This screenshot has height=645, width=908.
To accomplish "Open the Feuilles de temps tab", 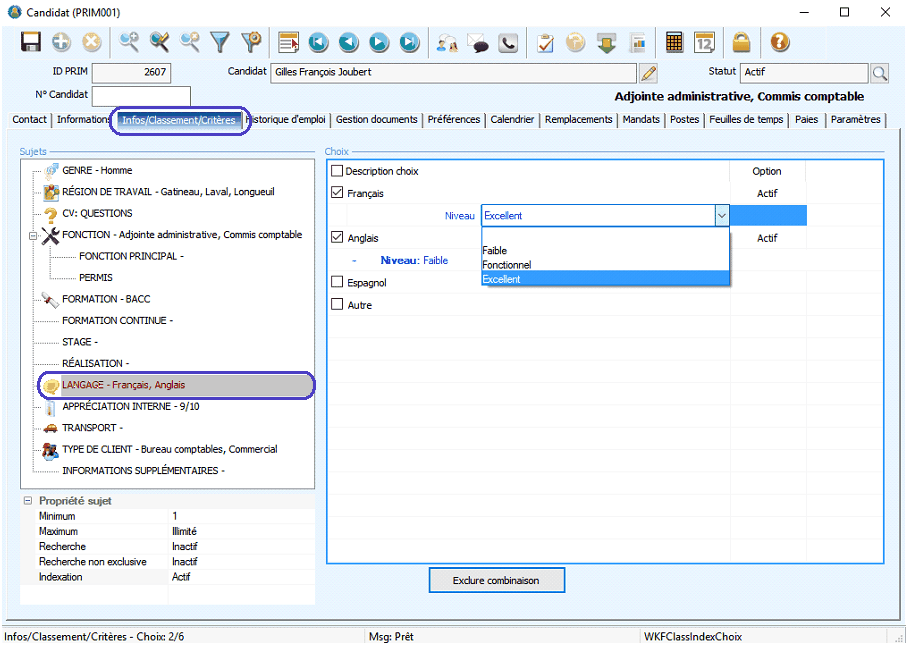I will point(746,120).
